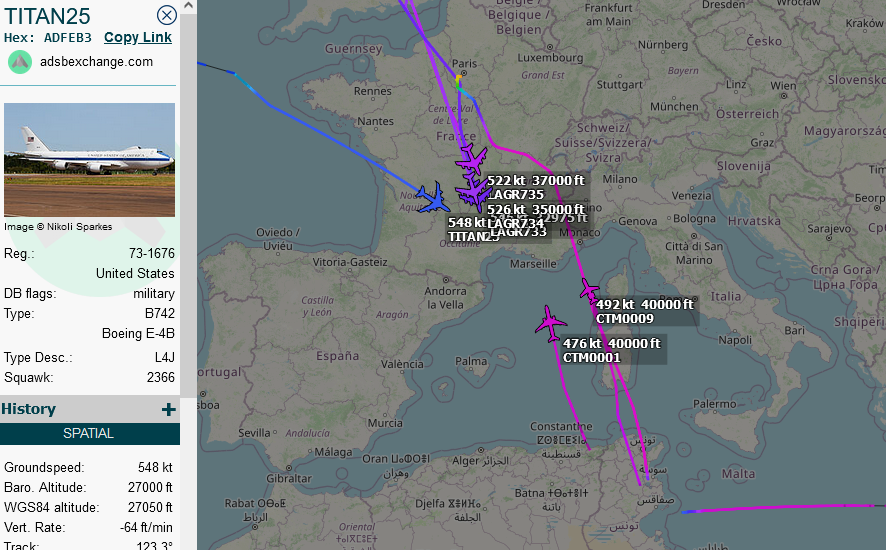Click Baro. Altitude value 27000 ft

tap(150, 487)
